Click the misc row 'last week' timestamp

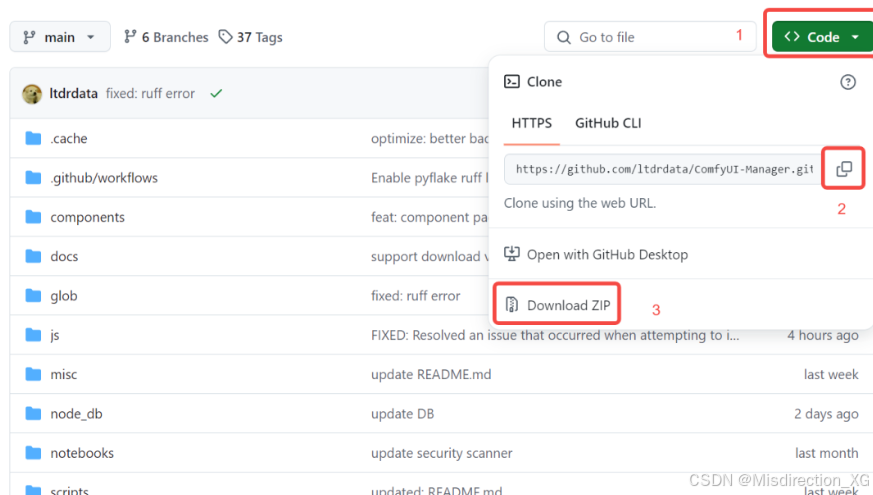coord(831,374)
